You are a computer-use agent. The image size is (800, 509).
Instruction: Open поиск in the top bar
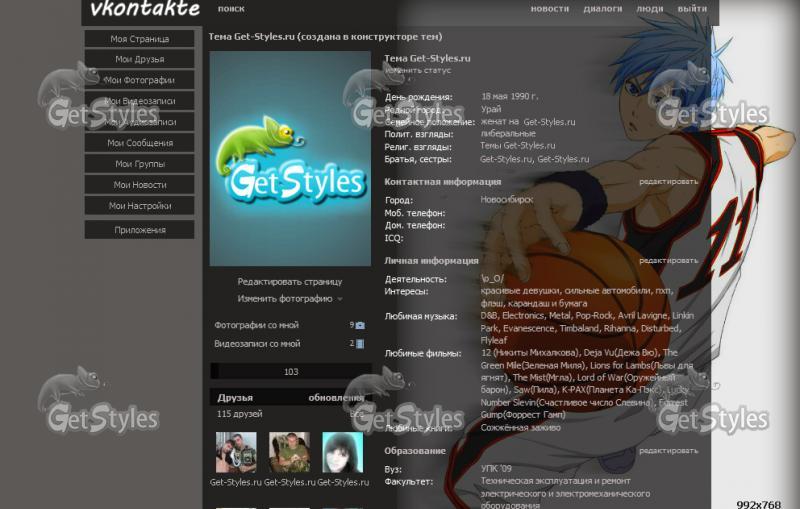tap(231, 9)
